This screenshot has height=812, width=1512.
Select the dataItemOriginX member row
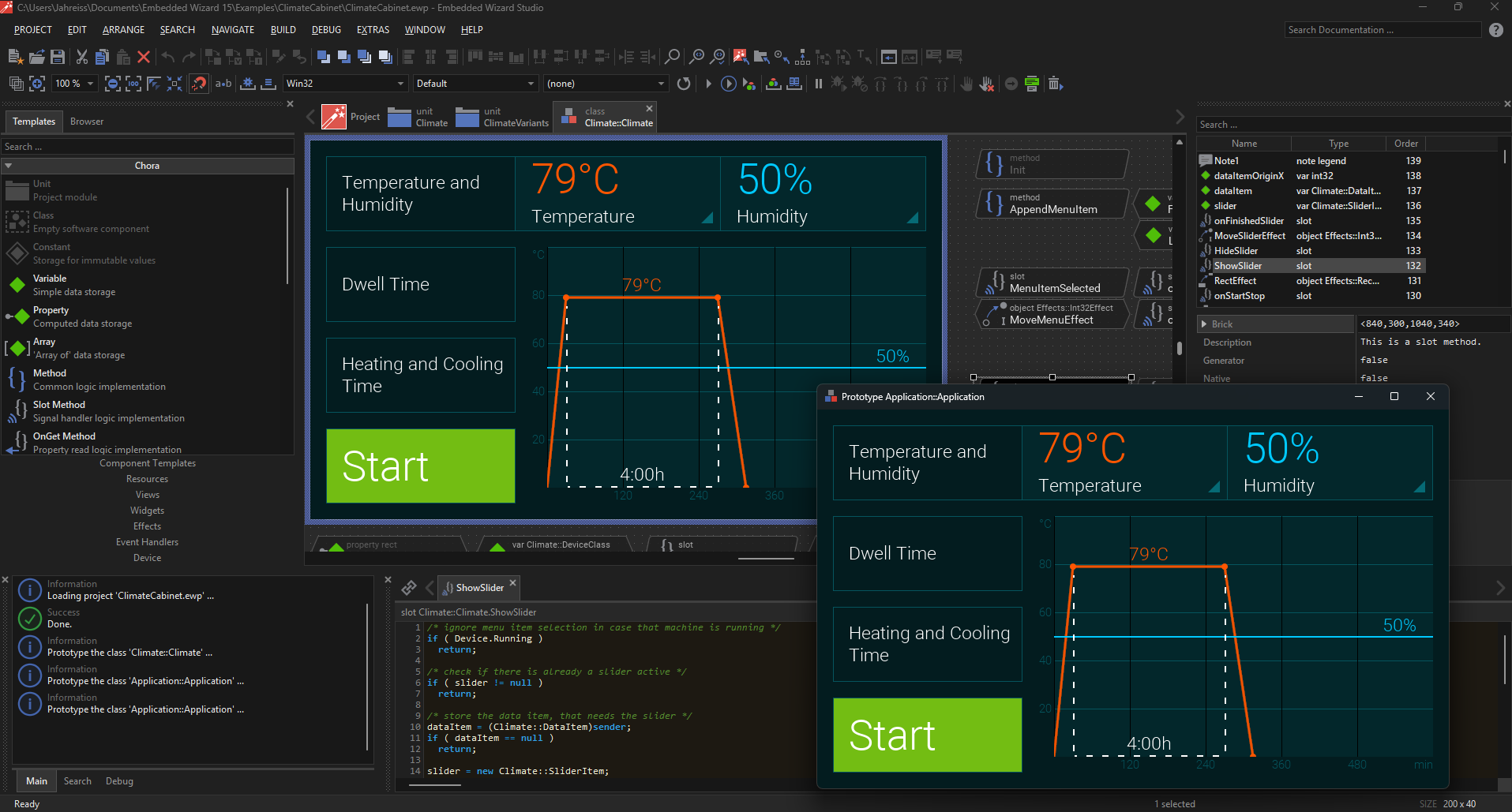(1311, 176)
